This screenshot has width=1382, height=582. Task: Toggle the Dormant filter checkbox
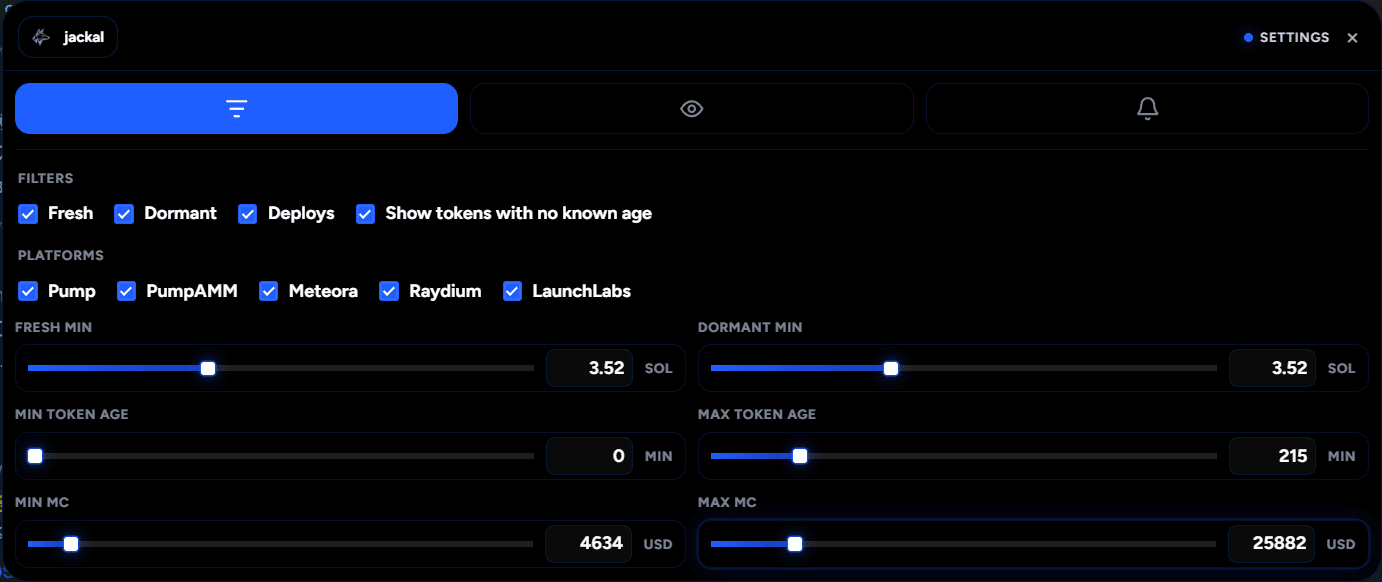[124, 214]
